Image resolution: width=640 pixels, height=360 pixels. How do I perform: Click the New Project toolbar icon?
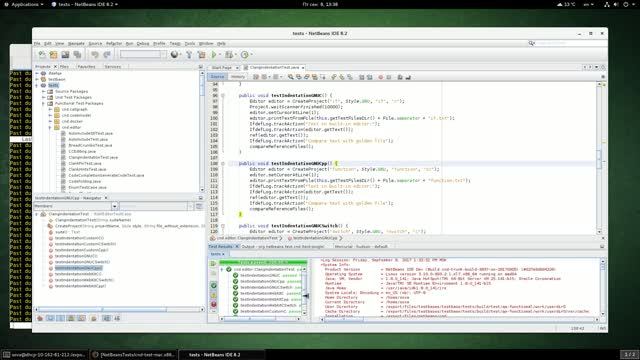tap(53, 54)
